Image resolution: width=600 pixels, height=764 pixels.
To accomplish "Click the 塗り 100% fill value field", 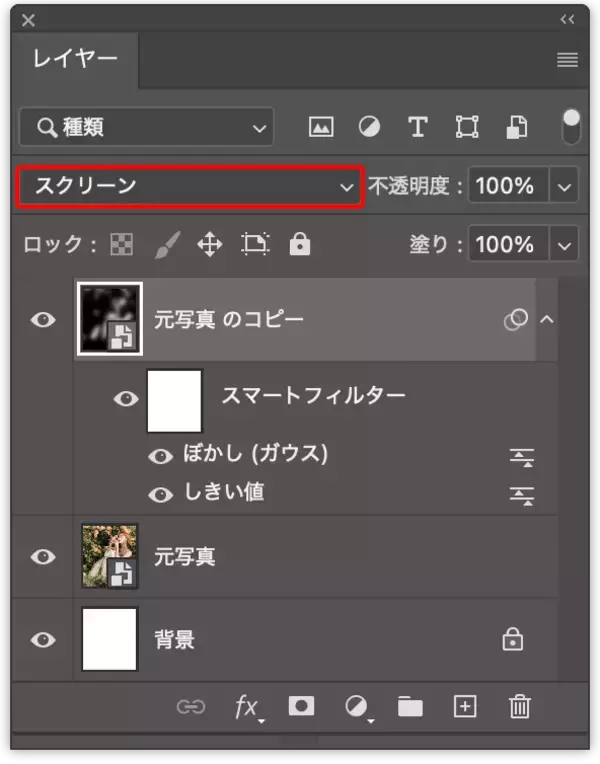I will 508,244.
